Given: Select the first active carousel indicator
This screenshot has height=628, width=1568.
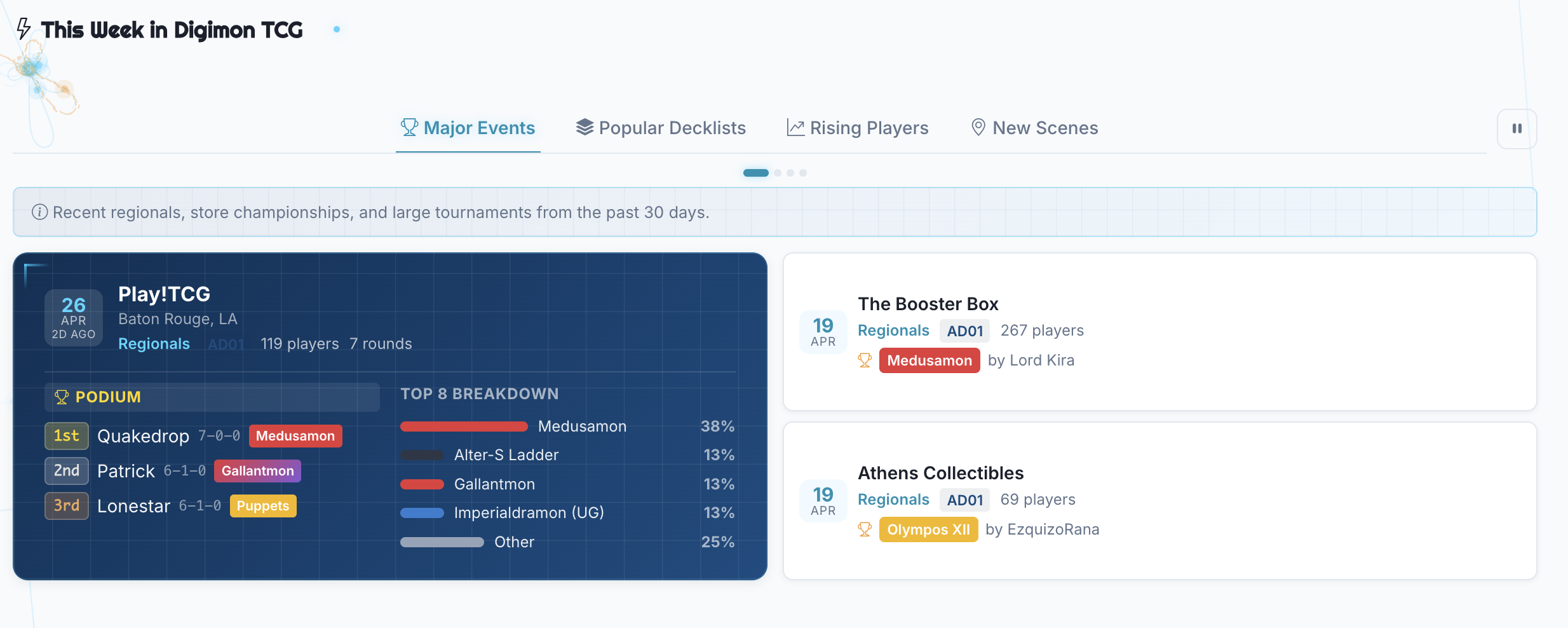Looking at the screenshot, I should point(756,173).
